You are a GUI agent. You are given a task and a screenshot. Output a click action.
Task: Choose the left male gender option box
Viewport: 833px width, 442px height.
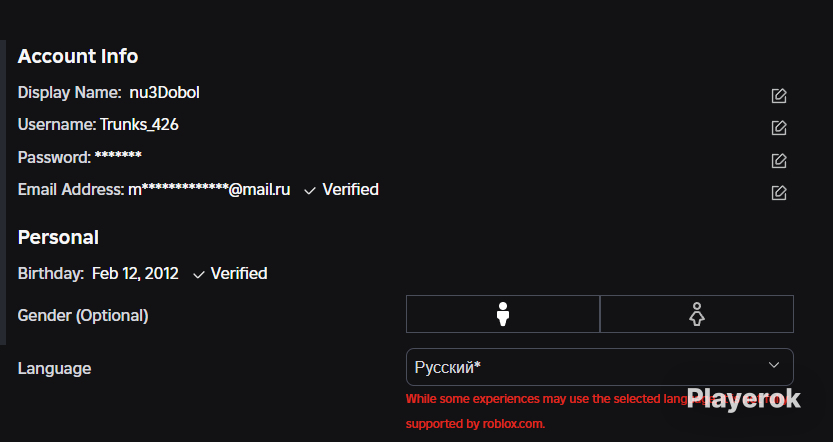click(503, 314)
